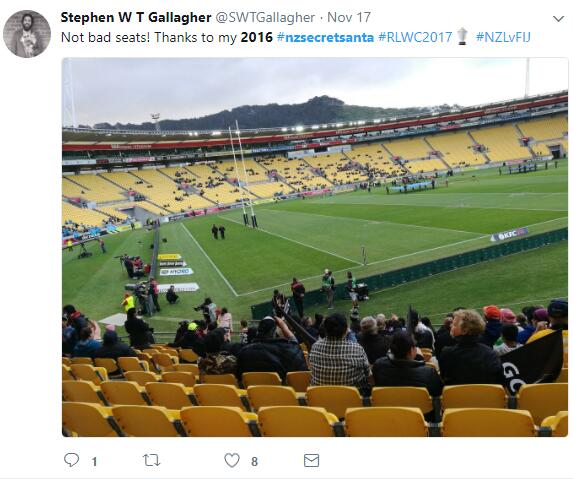This screenshot has height=480, width=573.
Task: Click the trophy emoji after #RLWC2017
Action: coord(463,37)
